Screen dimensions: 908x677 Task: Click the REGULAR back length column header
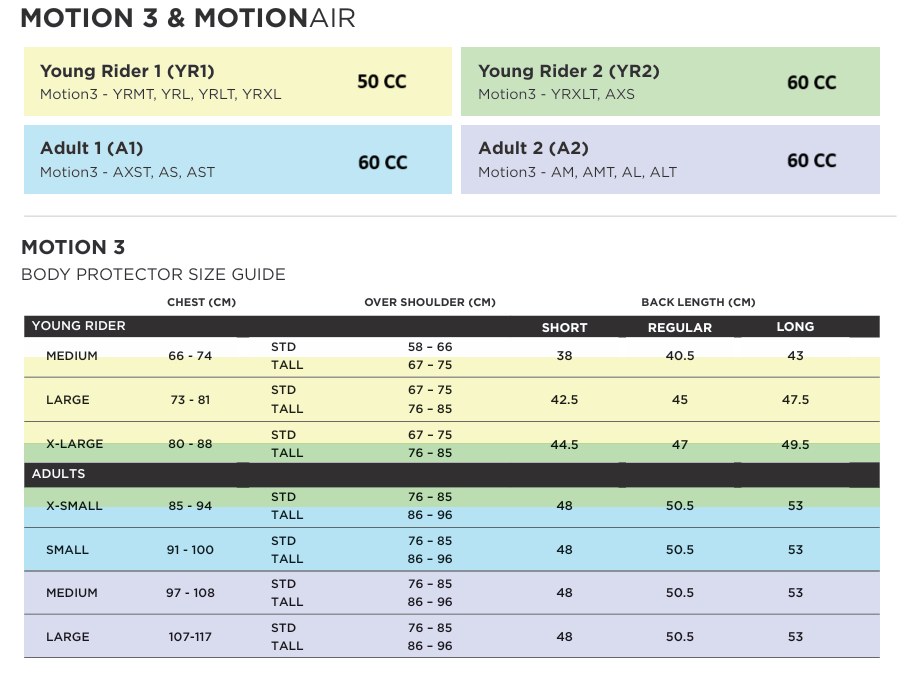click(680, 327)
